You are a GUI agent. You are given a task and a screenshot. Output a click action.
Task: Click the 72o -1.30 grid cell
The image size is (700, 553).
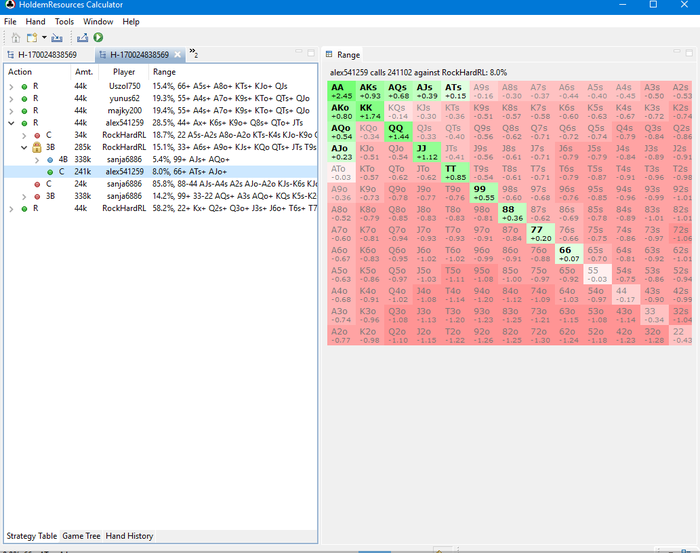point(540,335)
